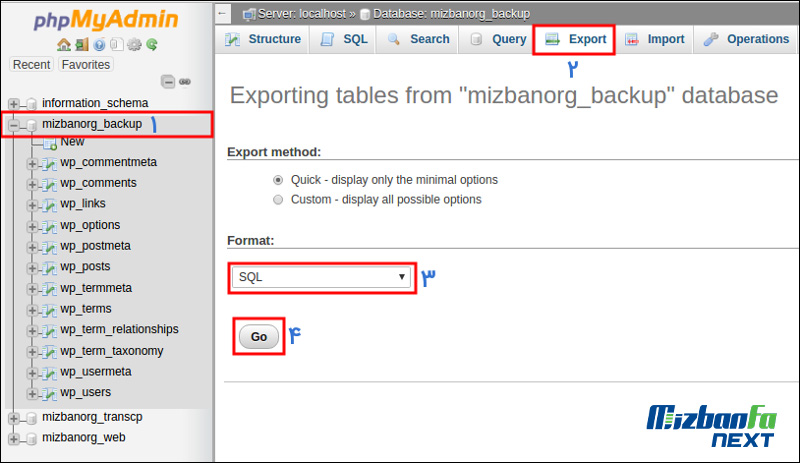Screen dimensions: 800x463
Task: Open the Import tab
Action: pyautogui.click(x=655, y=39)
